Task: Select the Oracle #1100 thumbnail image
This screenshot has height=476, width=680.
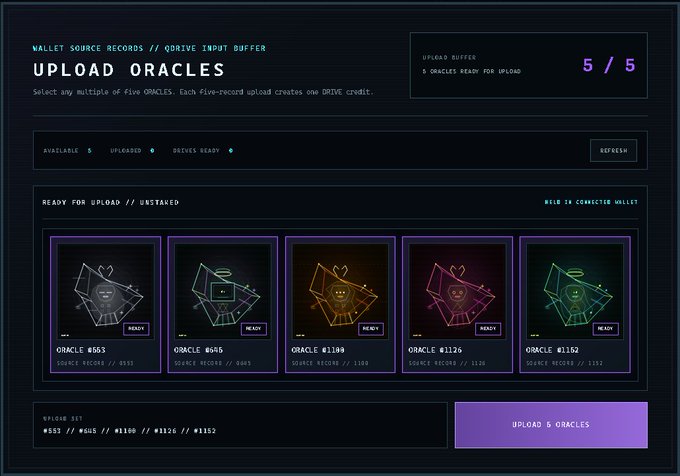Action: [x=340, y=291]
